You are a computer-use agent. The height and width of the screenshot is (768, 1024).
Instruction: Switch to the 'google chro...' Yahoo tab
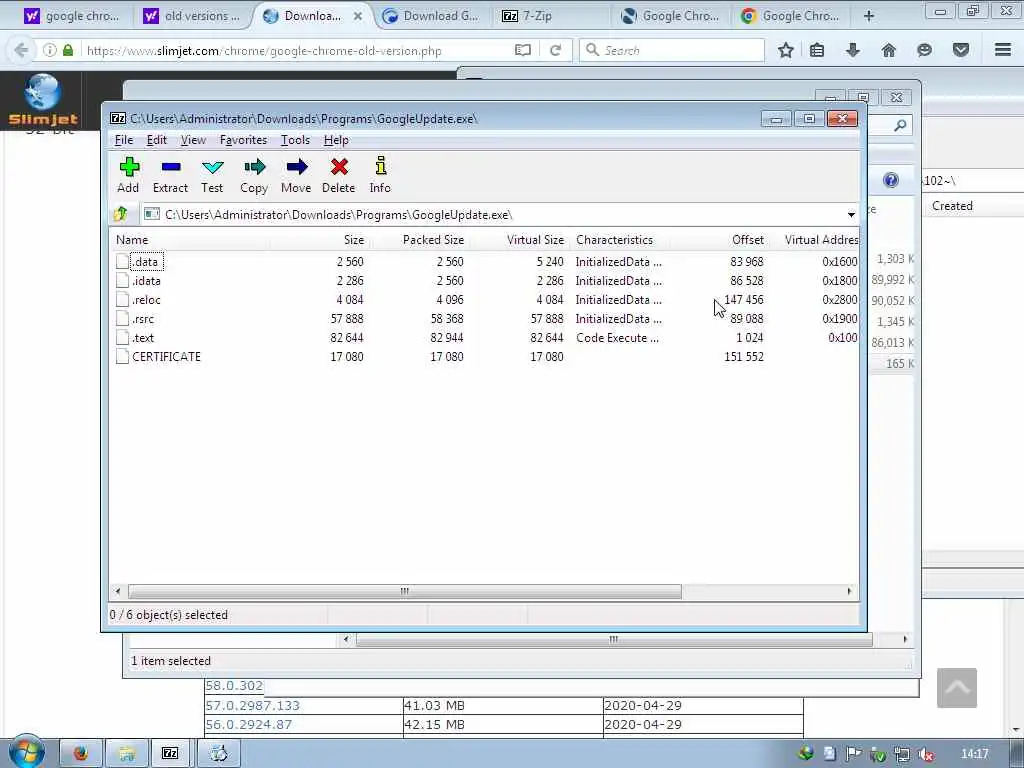click(71, 16)
